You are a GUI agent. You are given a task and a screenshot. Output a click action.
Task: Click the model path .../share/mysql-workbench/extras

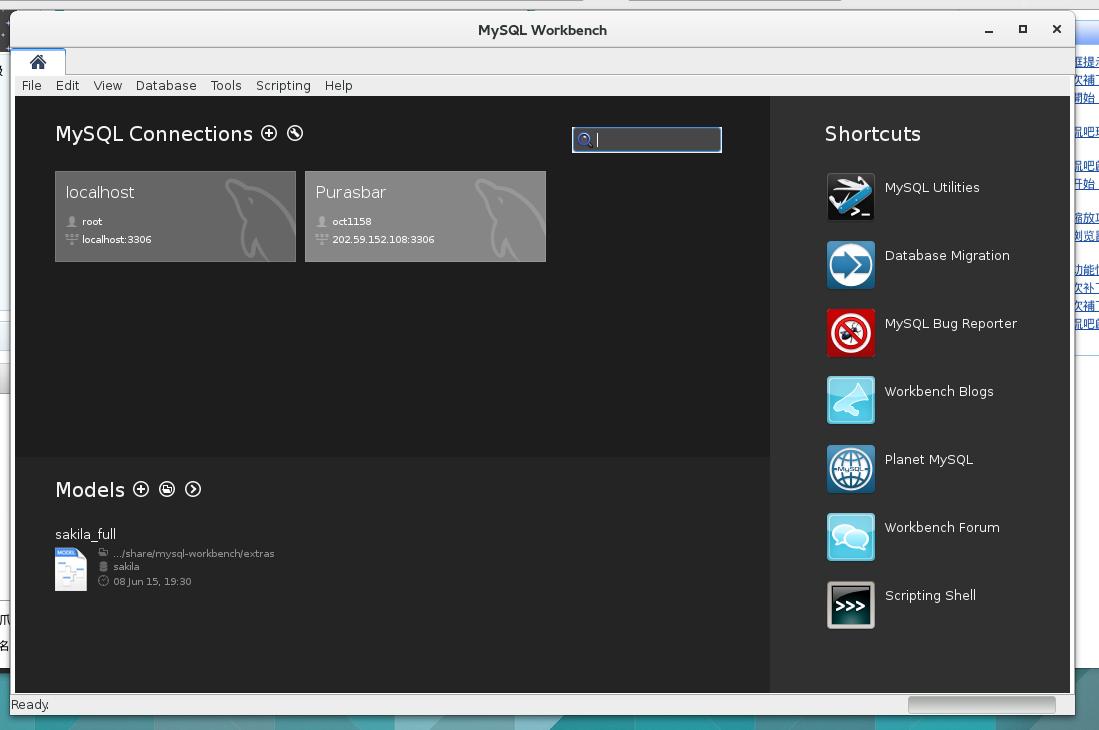[x=193, y=553]
